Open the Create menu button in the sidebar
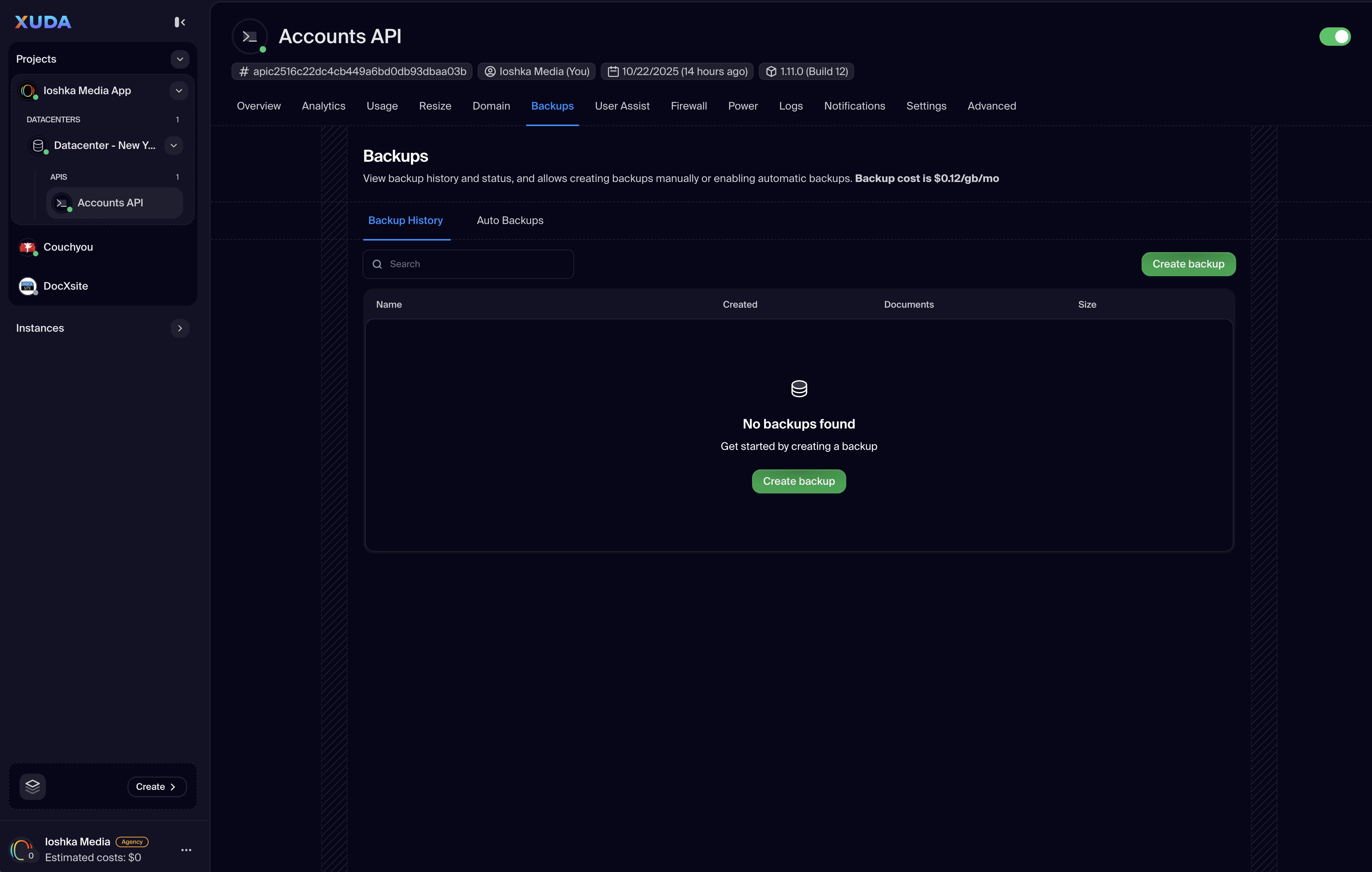 point(157,786)
